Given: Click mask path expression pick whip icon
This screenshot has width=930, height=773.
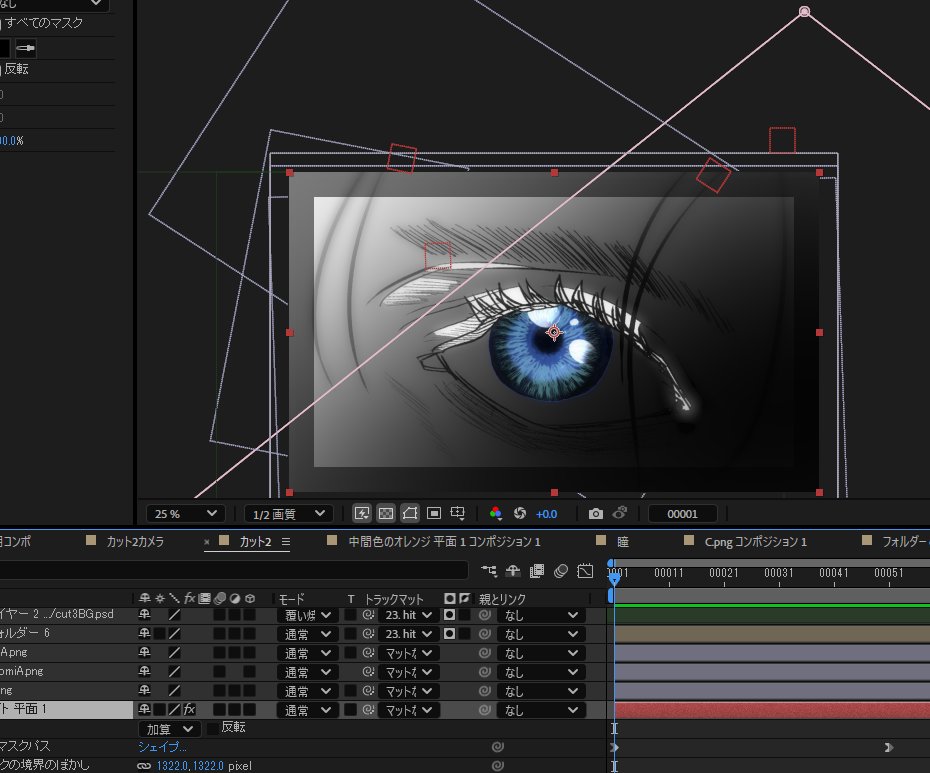Looking at the screenshot, I should tap(498, 747).
